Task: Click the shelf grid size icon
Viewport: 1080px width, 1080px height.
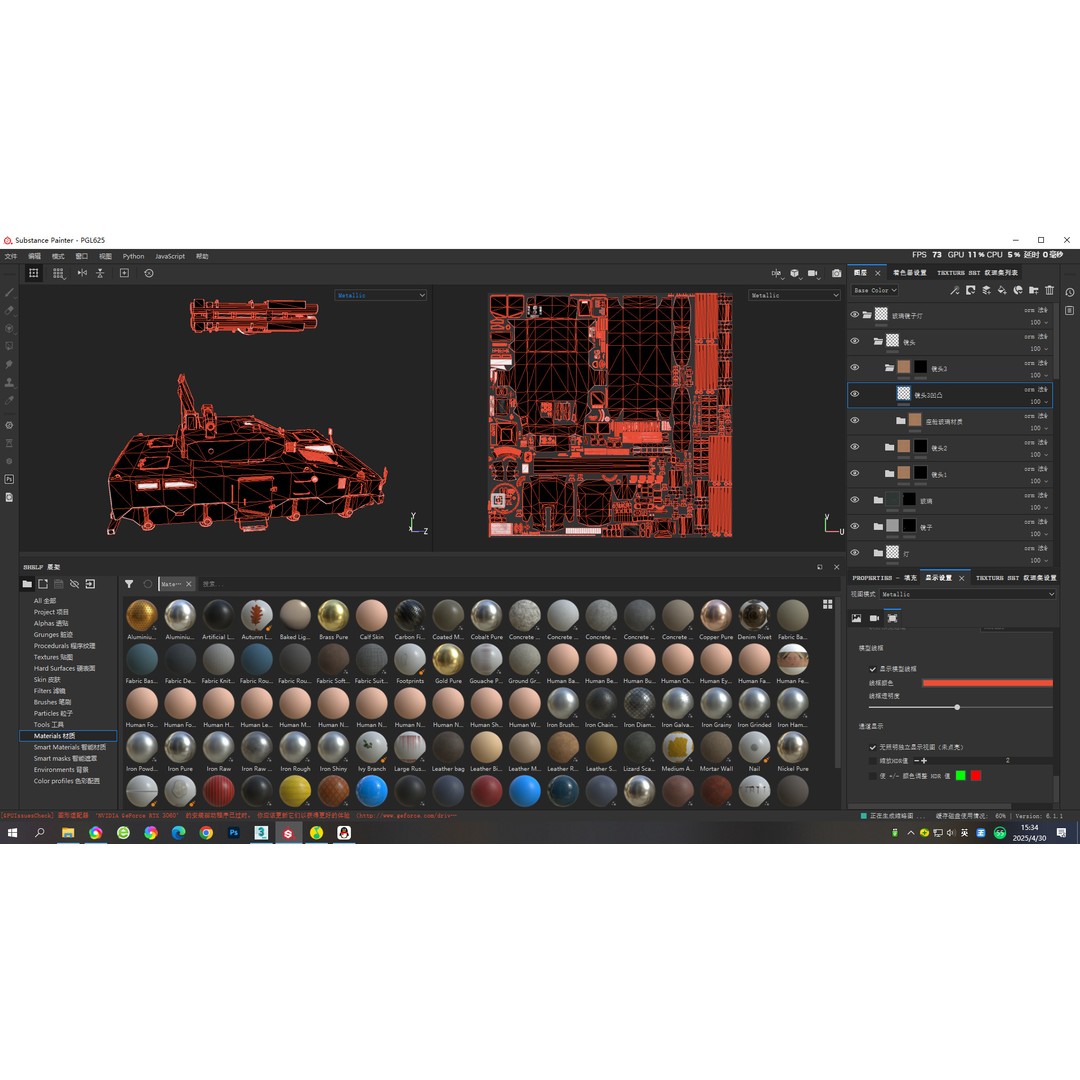Action: coord(827,604)
